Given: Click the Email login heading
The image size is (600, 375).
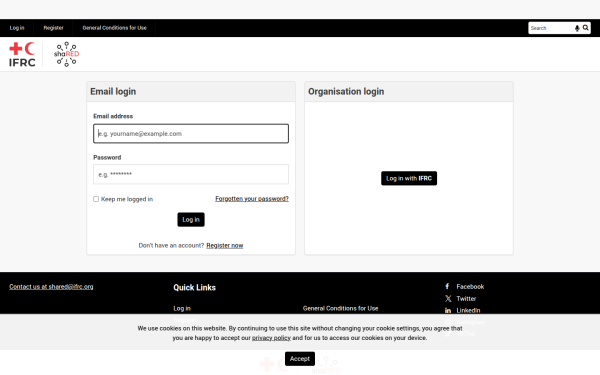Looking at the screenshot, I should pos(113,91).
